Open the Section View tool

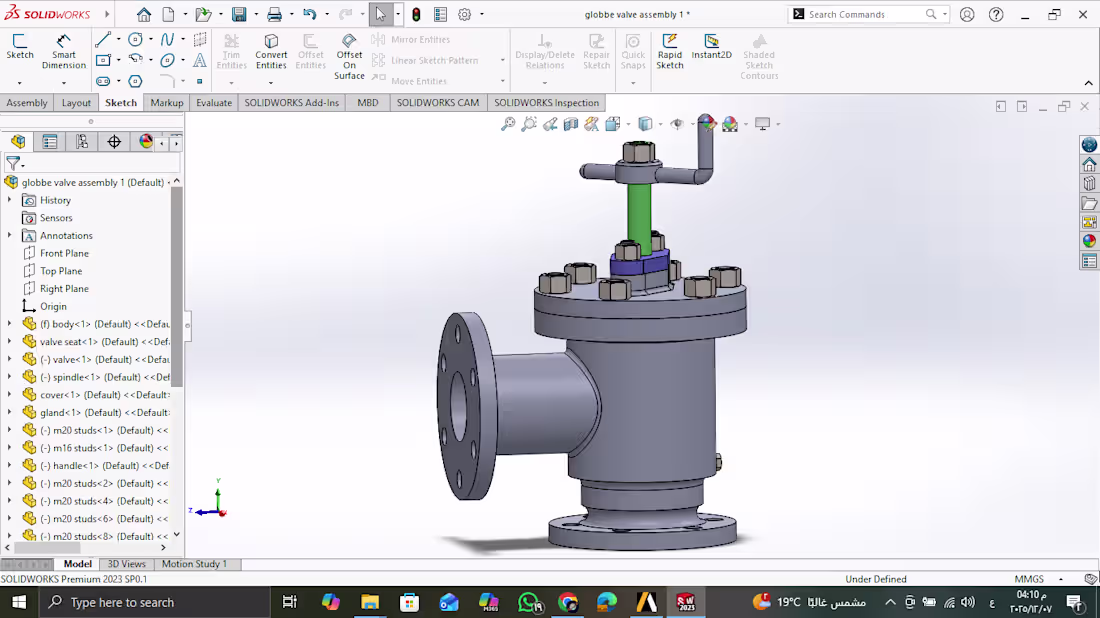click(573, 123)
